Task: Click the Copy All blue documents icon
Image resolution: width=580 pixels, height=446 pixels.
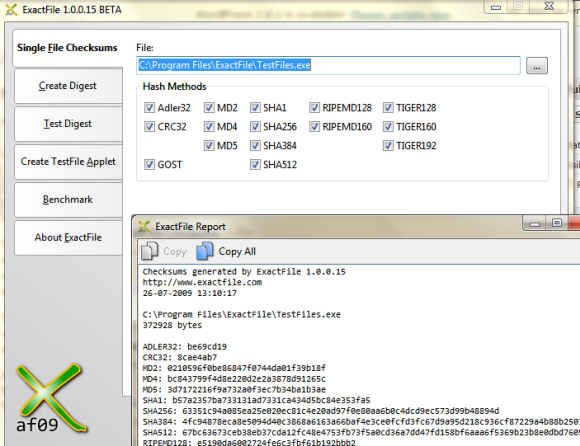Action: (205, 251)
